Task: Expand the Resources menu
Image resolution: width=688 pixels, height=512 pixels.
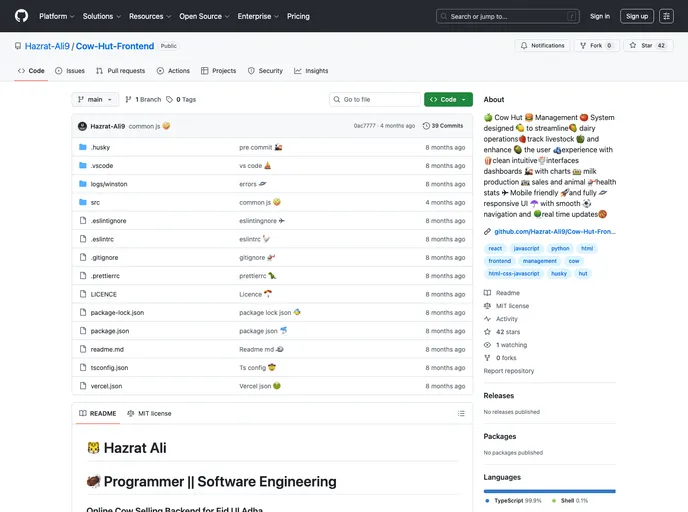Action: 150,16
